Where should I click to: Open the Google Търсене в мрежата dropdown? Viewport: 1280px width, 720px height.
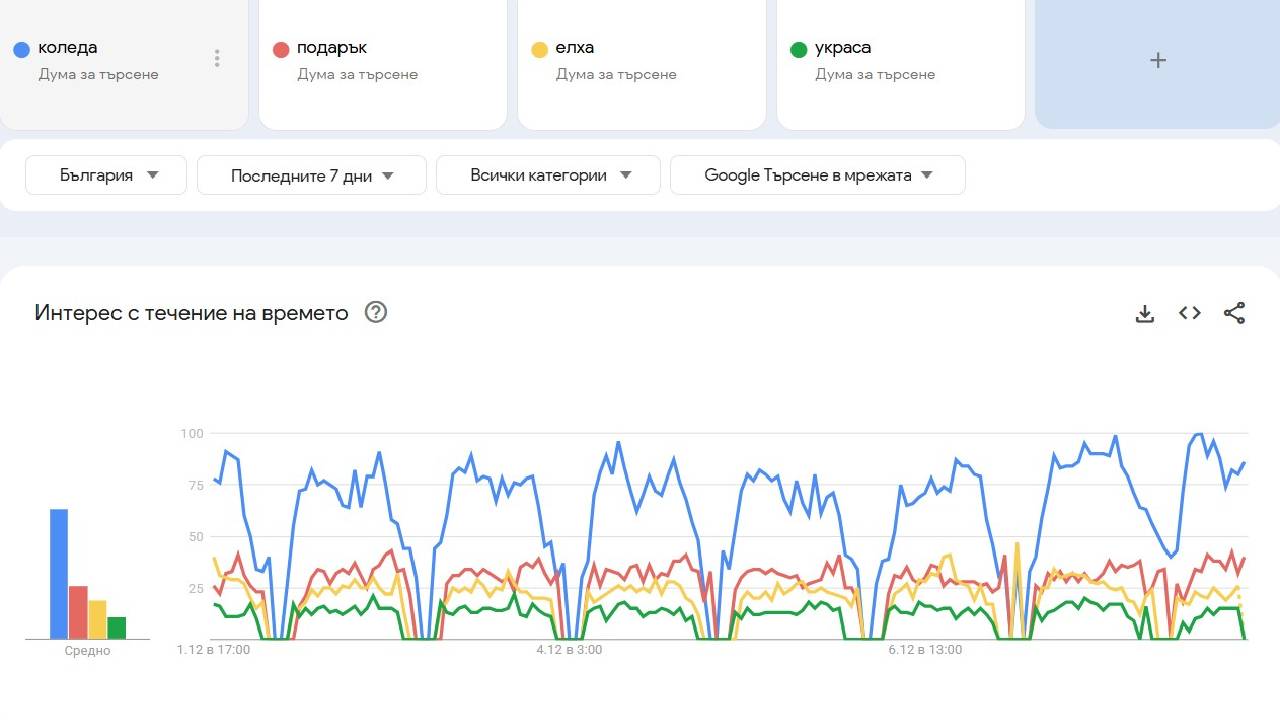pyautogui.click(x=817, y=174)
